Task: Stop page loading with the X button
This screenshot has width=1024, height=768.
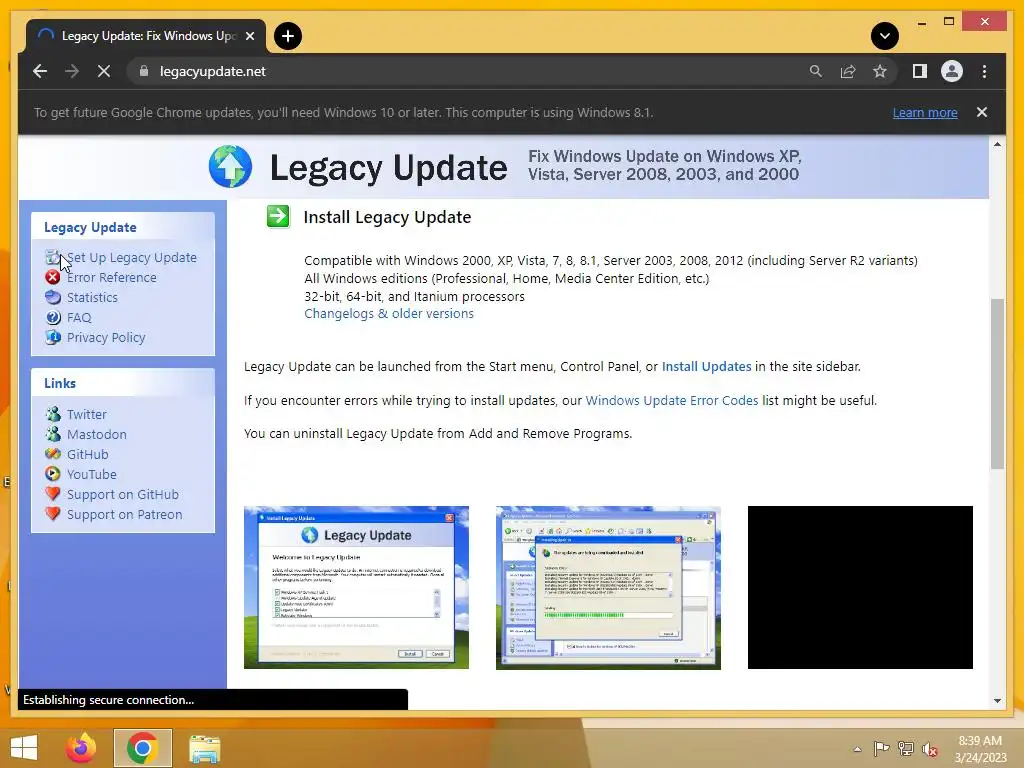Action: tap(104, 71)
